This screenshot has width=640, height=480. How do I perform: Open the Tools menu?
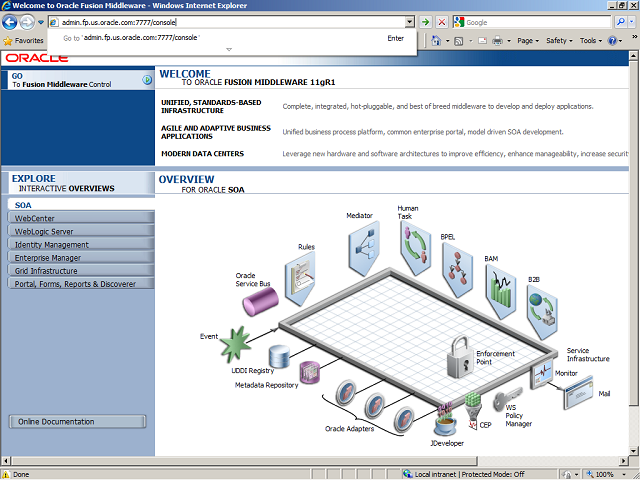tap(591, 41)
